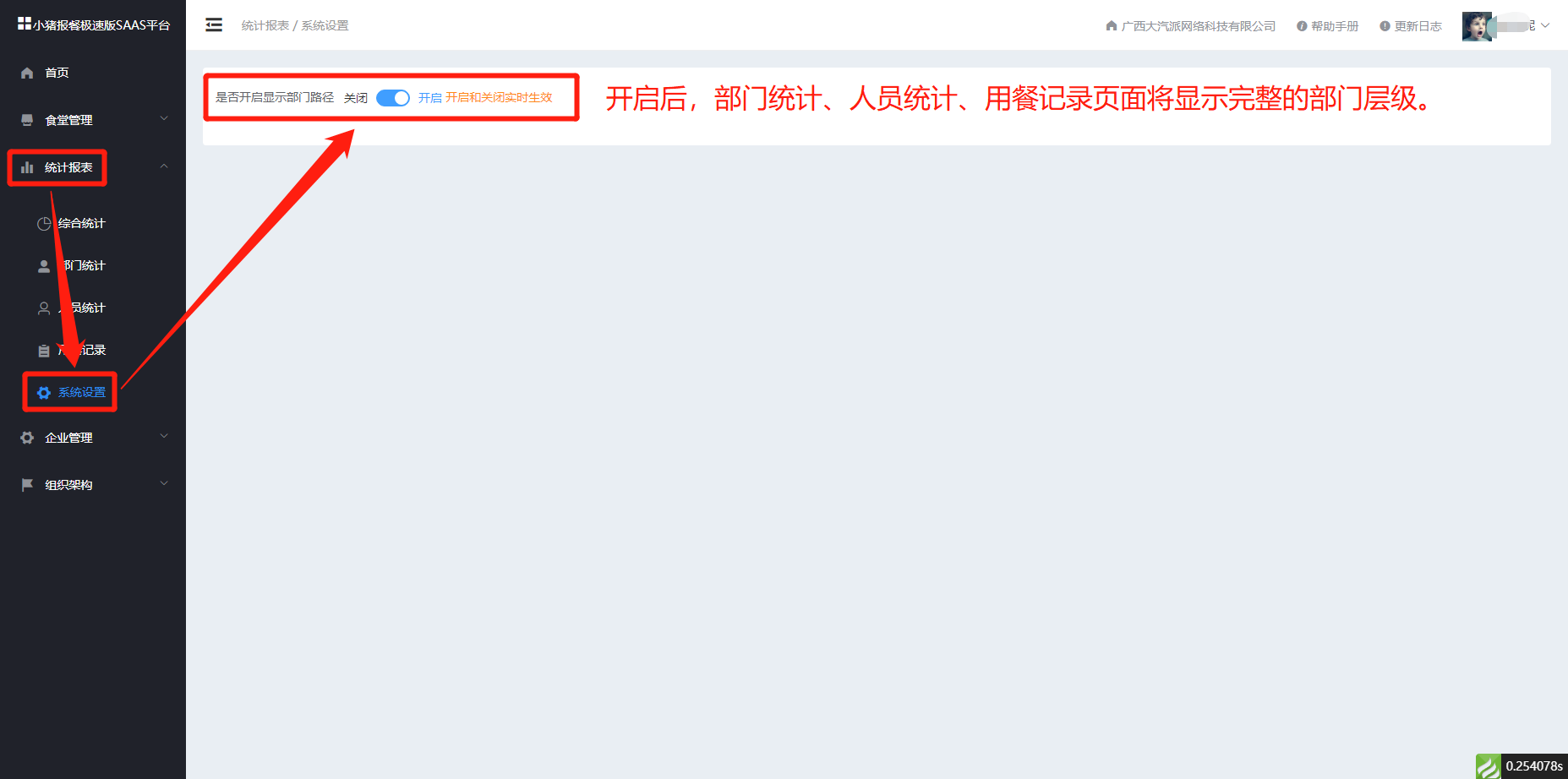The width and height of the screenshot is (1568, 779).
Task: Expand the 食堂管理 menu chevron
Action: click(x=164, y=118)
